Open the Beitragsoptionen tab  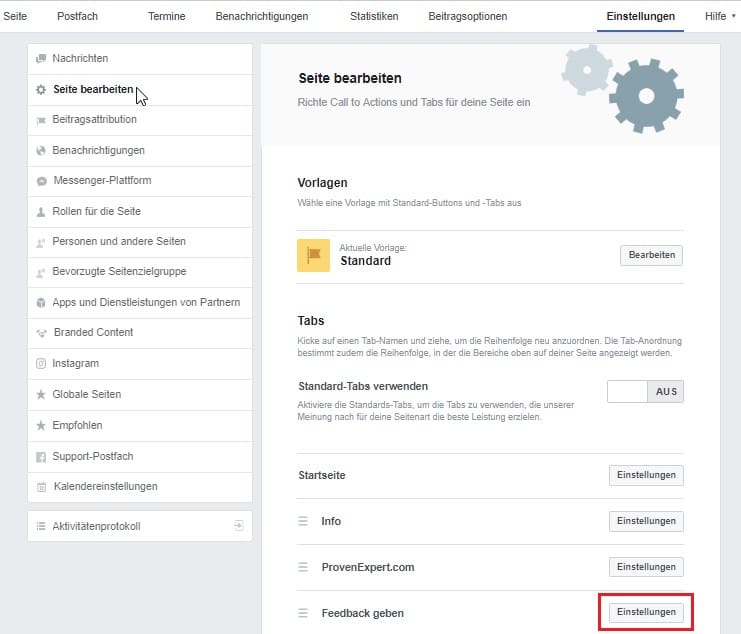pos(467,16)
